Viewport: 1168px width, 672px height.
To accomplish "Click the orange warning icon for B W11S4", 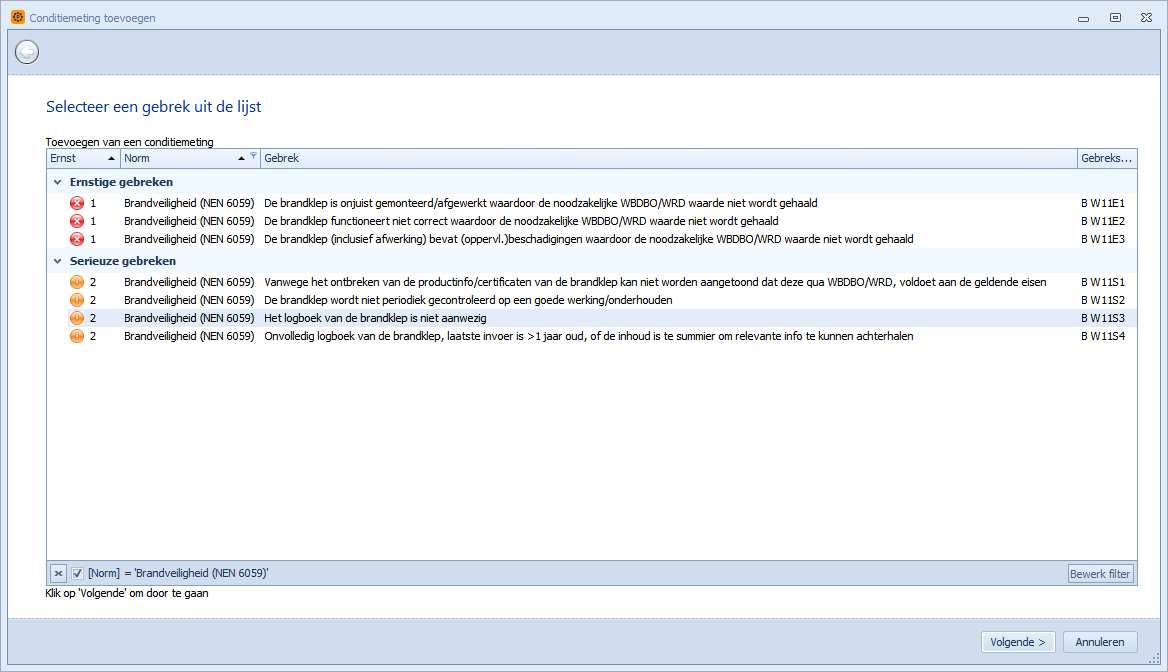I will click(77, 336).
